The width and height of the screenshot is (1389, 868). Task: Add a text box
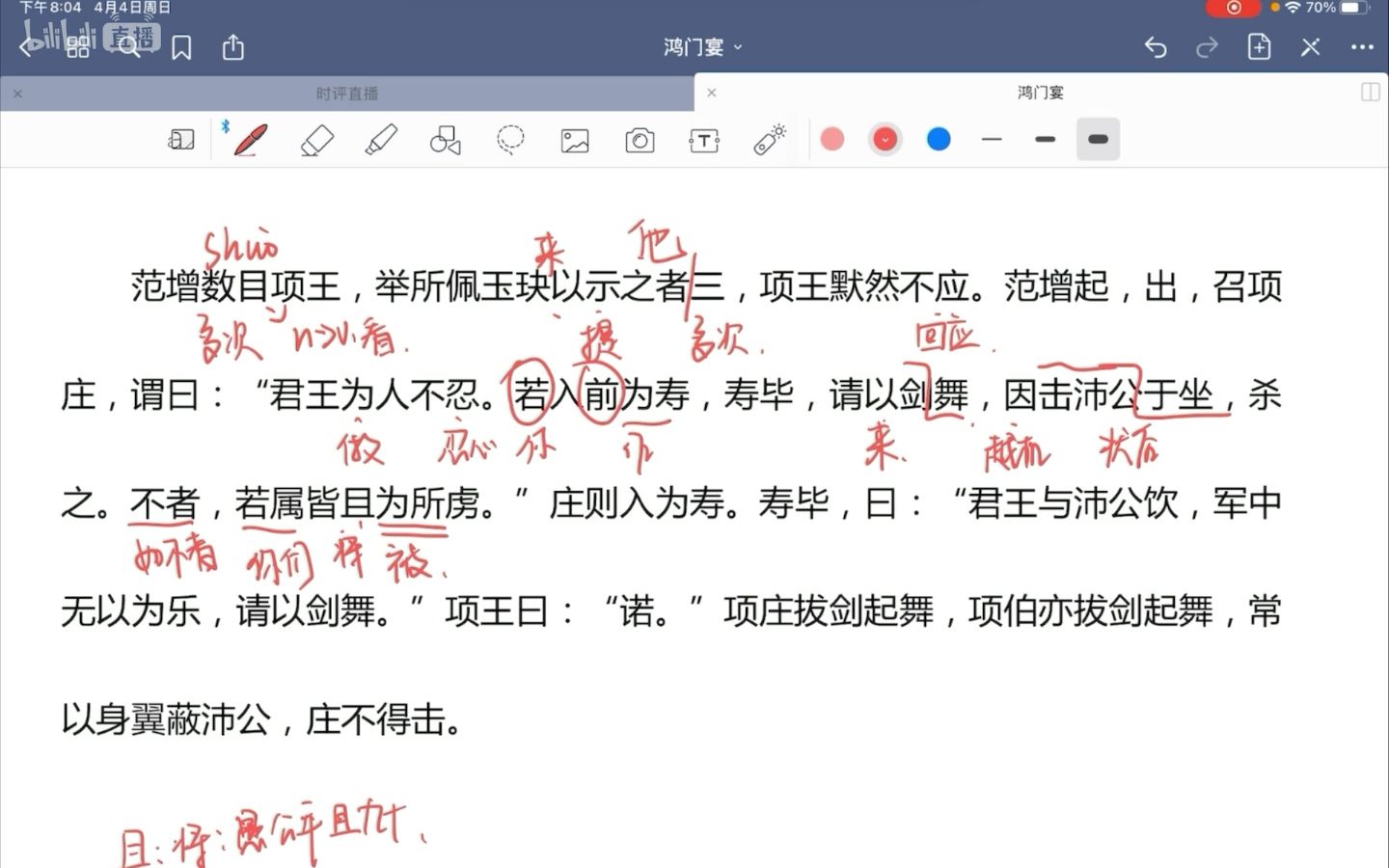click(x=704, y=142)
